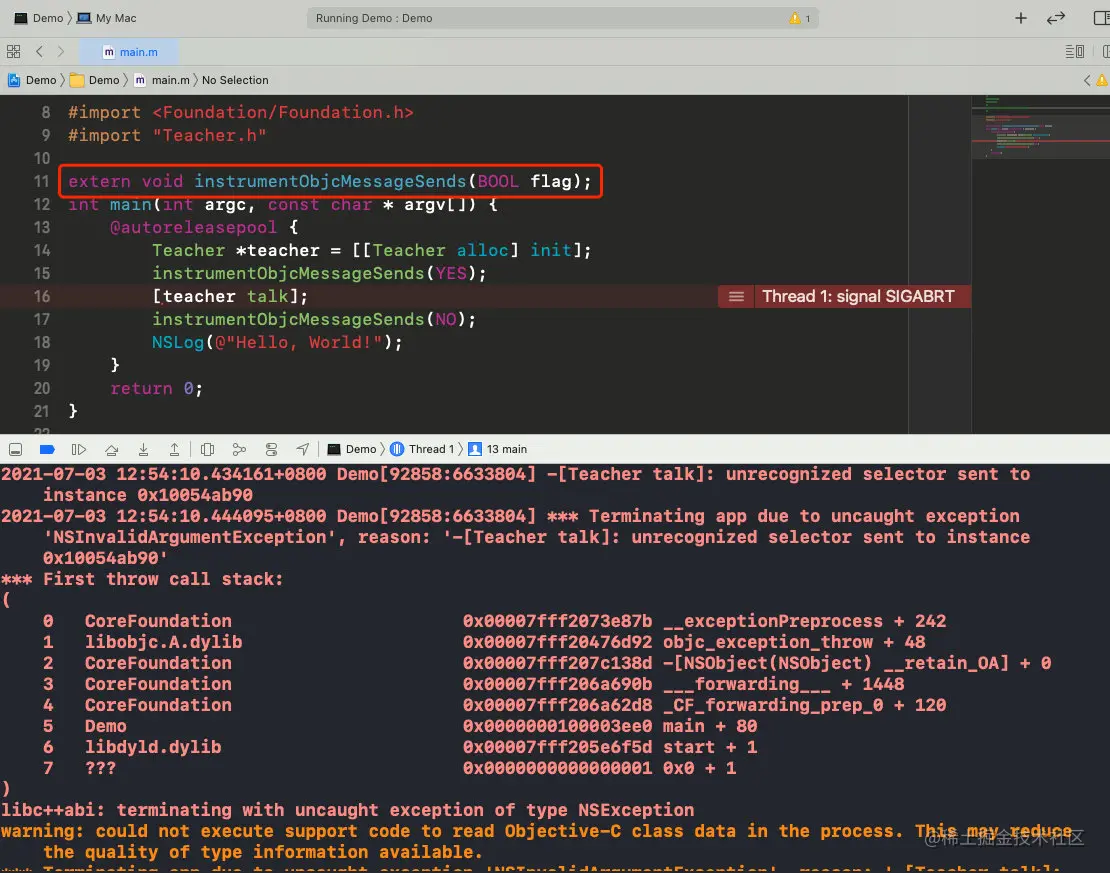This screenshot has width=1110, height=873.
Task: Choose the Demo scheme in the toolbar
Action: 39,18
